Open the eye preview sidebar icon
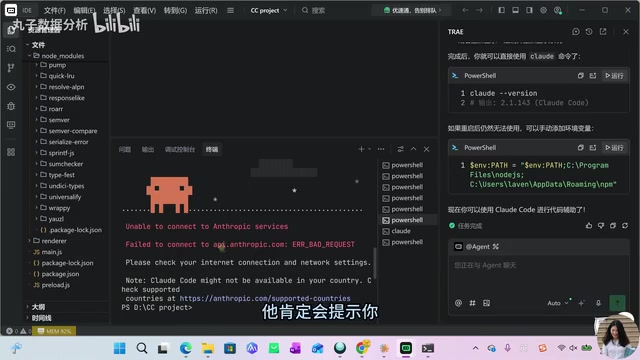Image resolution: width=640 pixels, height=360 pixels. point(11,87)
